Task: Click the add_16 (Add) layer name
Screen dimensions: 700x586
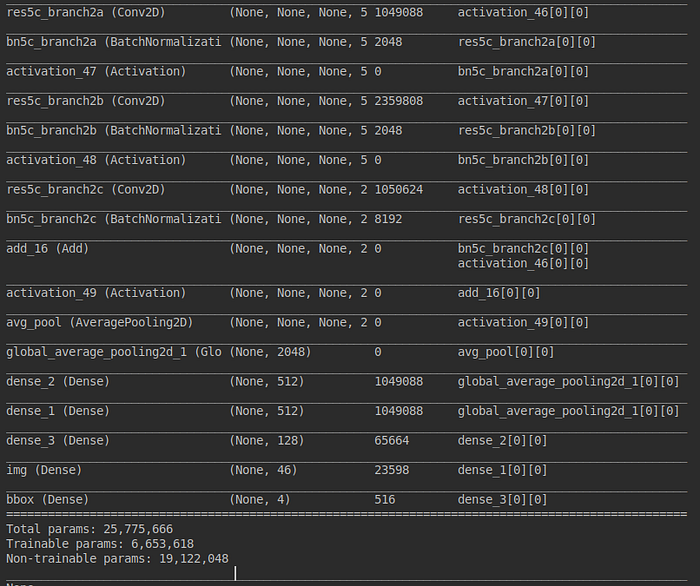Action: click(x=47, y=249)
